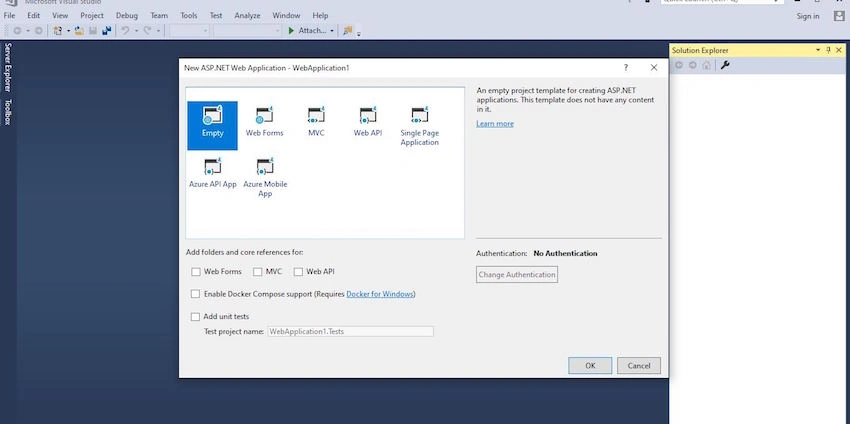Close the New ASP.NET Web Application dialog
850x424 pixels.
[x=654, y=68]
